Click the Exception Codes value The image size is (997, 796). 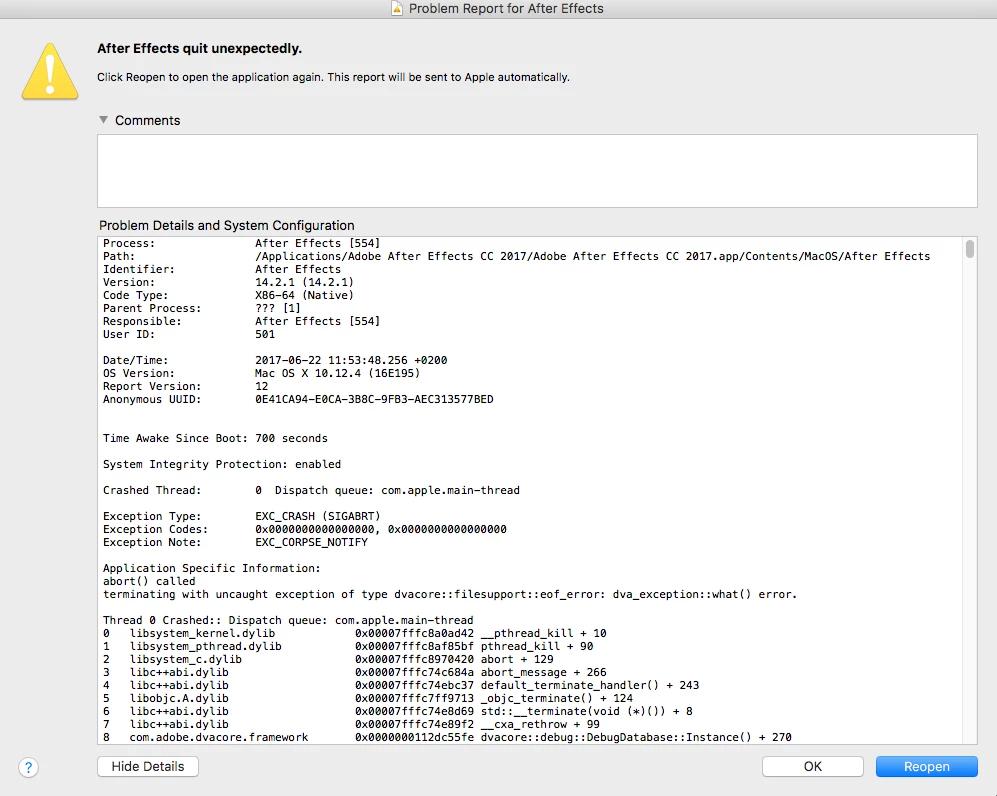pos(380,530)
